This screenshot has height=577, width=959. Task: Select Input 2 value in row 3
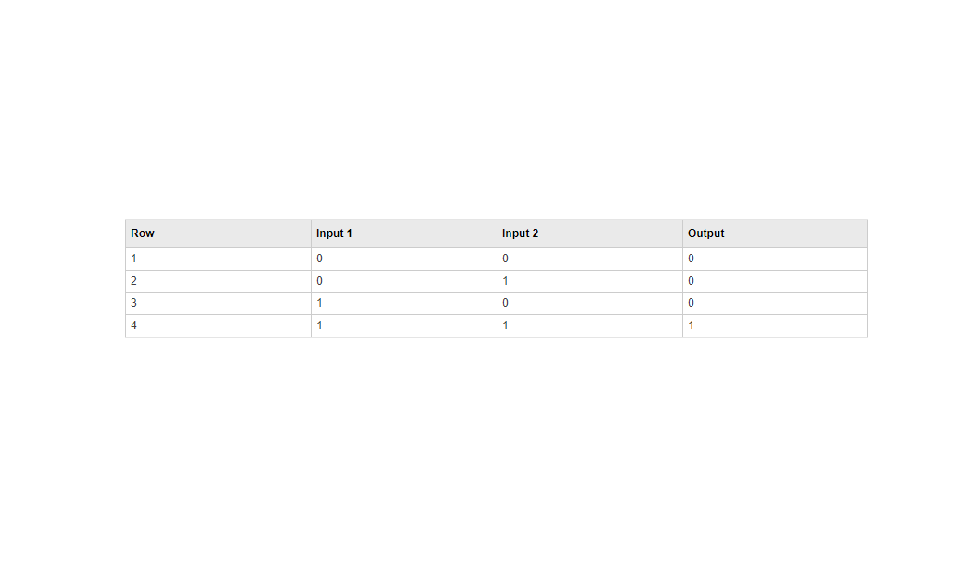[505, 303]
